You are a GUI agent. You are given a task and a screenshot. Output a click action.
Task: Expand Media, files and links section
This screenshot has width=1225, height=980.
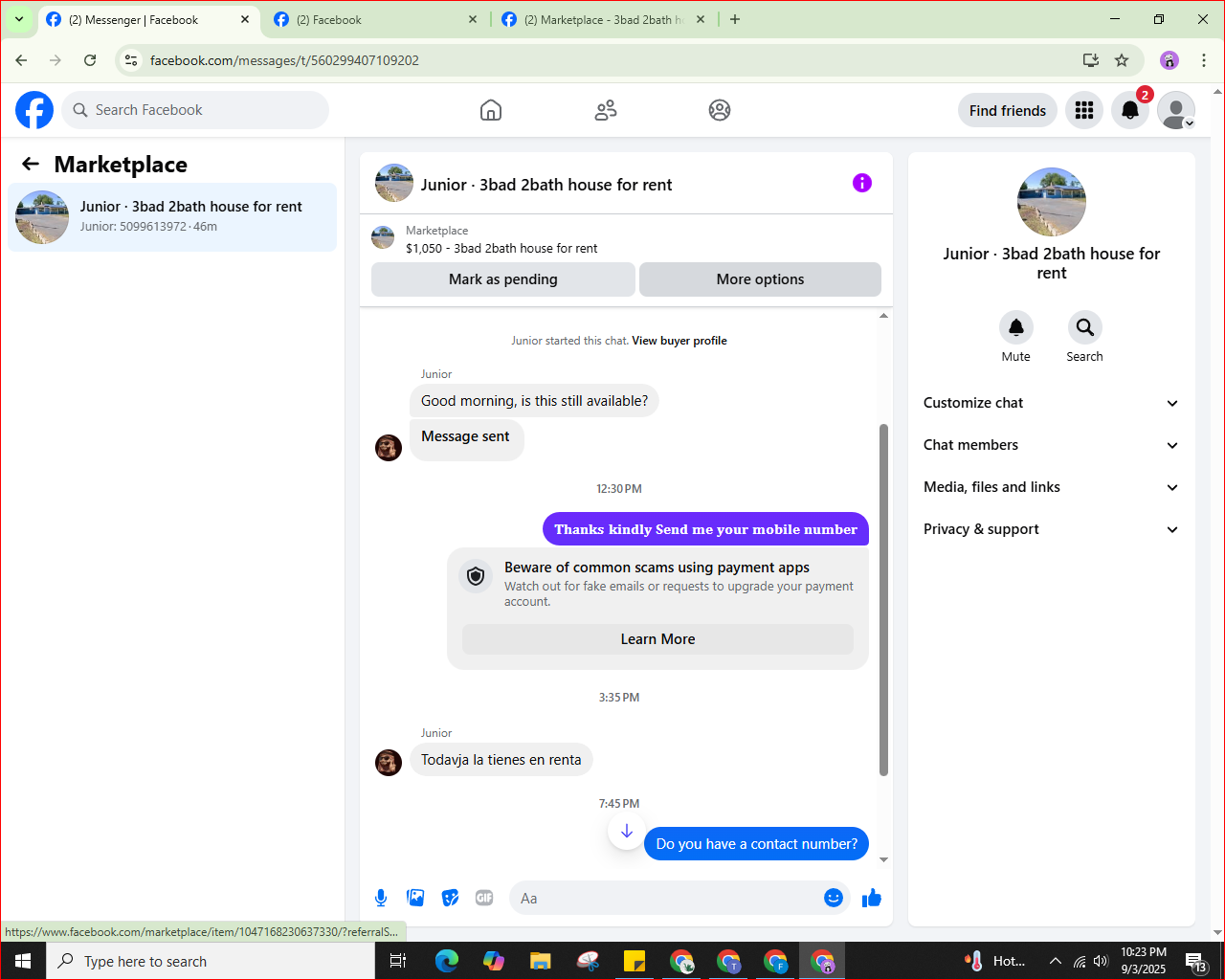(x=1052, y=487)
